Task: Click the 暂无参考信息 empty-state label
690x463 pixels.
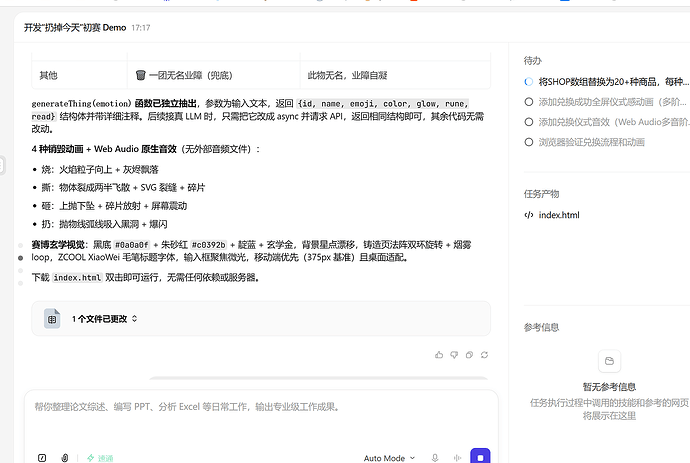Action: (x=609, y=387)
